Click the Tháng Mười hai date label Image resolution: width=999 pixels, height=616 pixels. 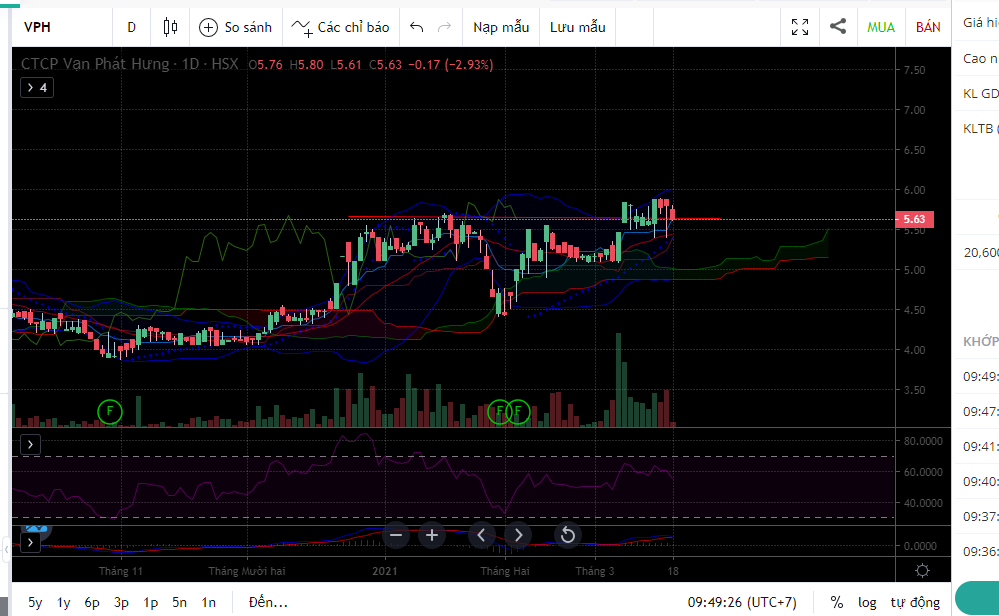coord(247,571)
